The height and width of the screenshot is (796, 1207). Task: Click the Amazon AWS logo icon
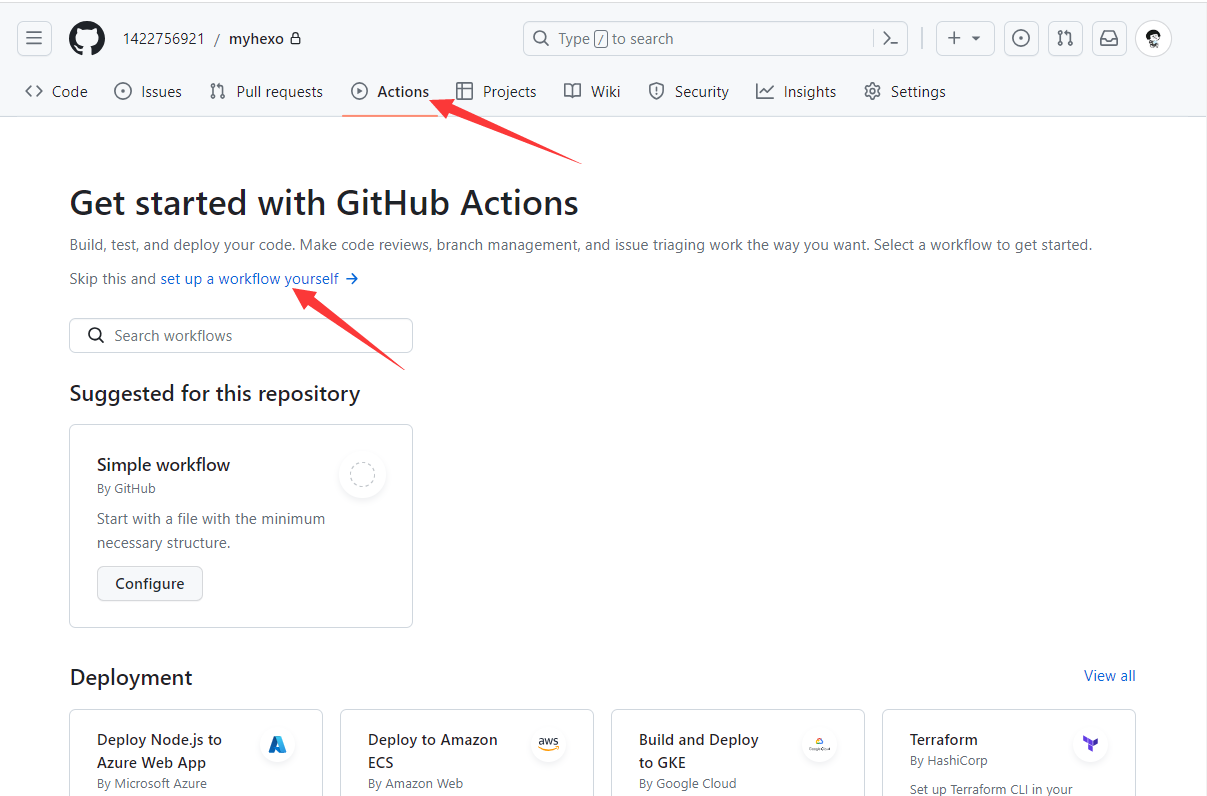click(x=548, y=744)
